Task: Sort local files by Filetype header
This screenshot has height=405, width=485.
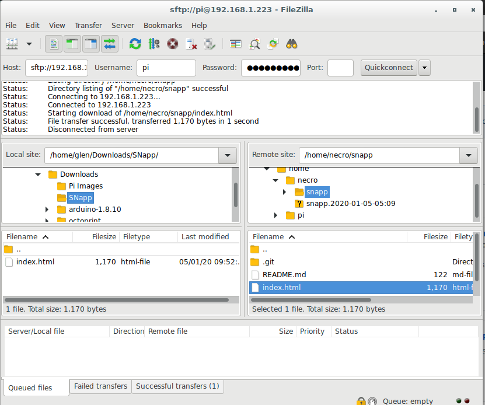Action: 148,237
